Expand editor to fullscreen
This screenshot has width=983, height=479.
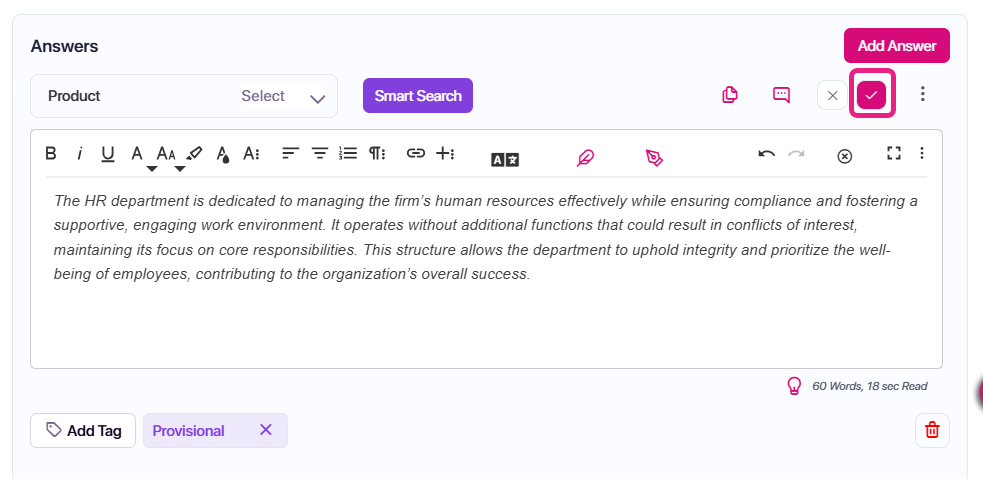tap(894, 153)
